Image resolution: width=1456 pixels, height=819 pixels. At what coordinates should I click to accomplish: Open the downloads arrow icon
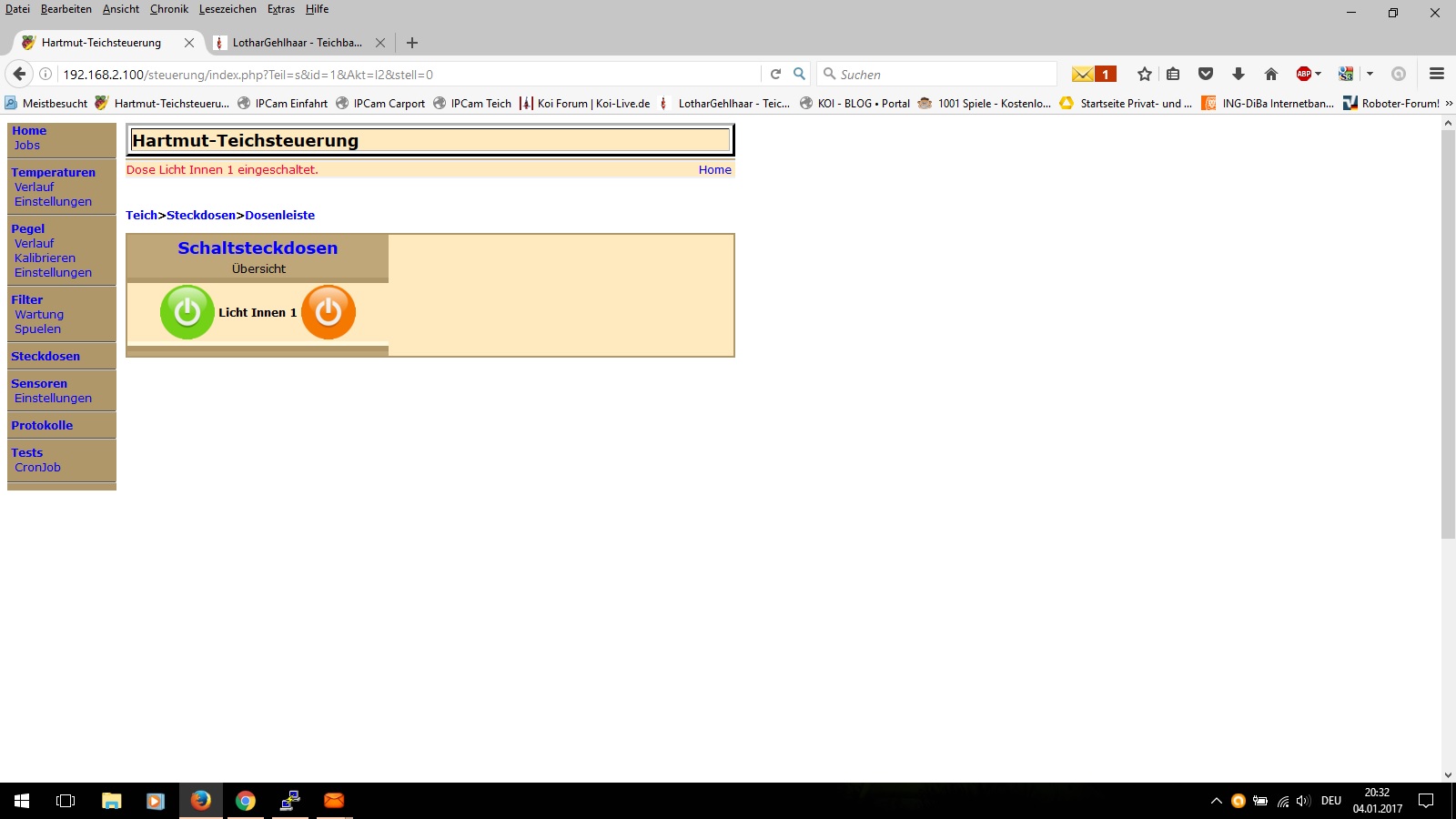[x=1239, y=75]
